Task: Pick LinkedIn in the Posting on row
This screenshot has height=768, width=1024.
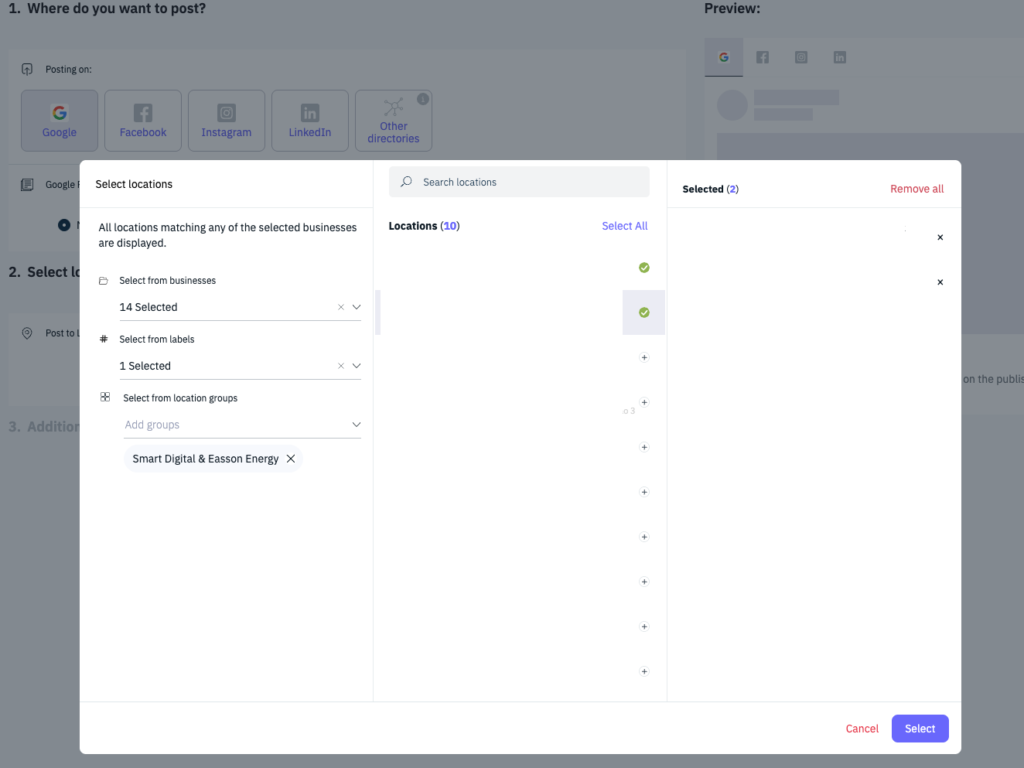Action: (310, 120)
